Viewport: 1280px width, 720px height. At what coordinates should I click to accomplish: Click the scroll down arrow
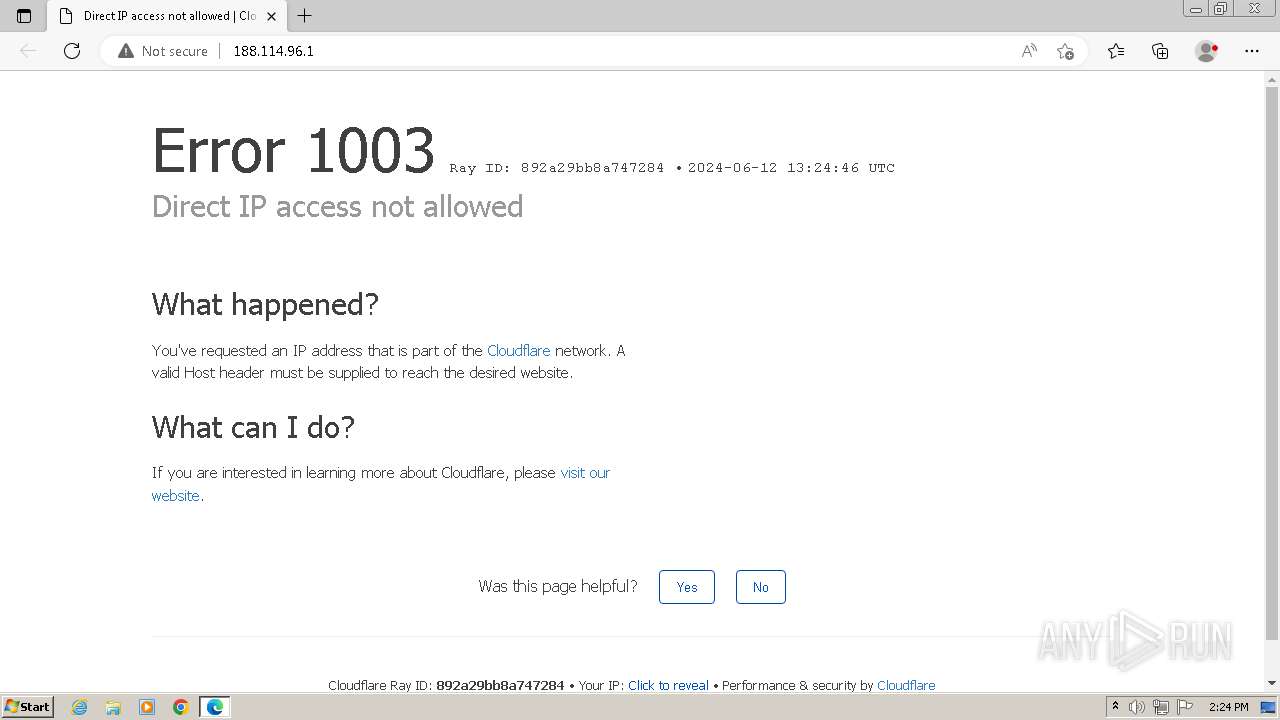(1272, 683)
